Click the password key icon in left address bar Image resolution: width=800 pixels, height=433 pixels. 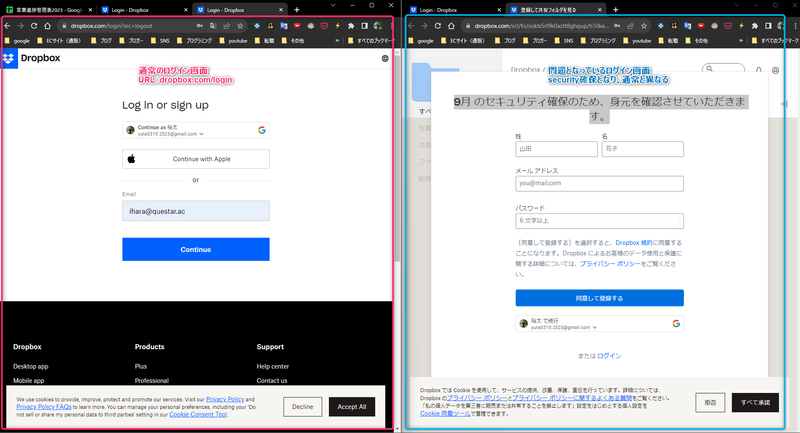pyautogui.click(x=199, y=26)
